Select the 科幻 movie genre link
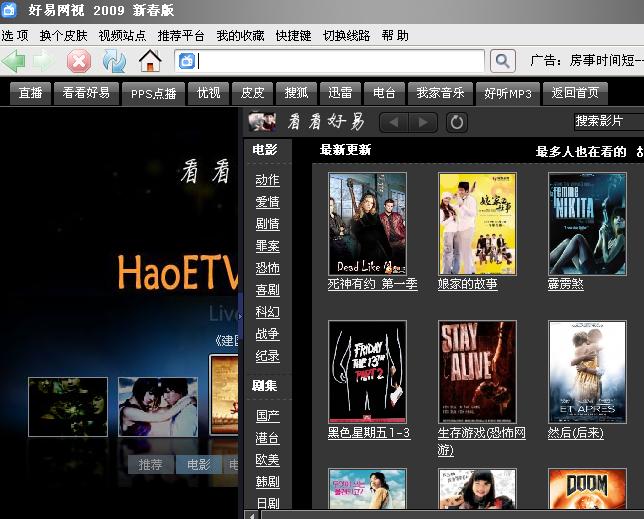The image size is (644, 519). [267, 312]
